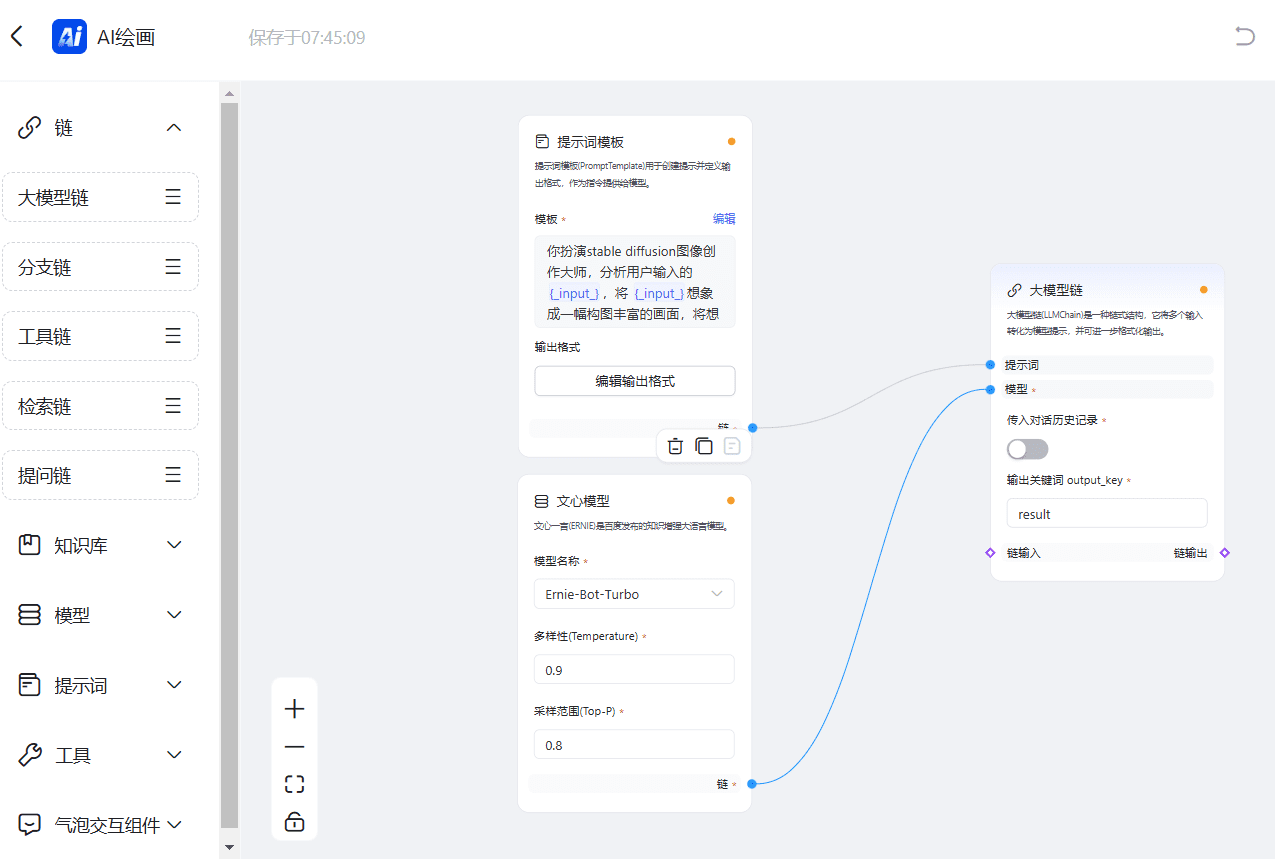Click the 工具 wrench icon
Screen dimensions: 1275x859
pyautogui.click(x=30, y=755)
